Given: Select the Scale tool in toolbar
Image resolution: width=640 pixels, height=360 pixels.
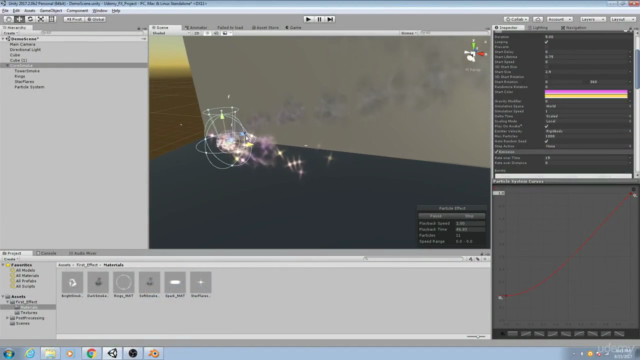Looking at the screenshot, I should (41, 19).
